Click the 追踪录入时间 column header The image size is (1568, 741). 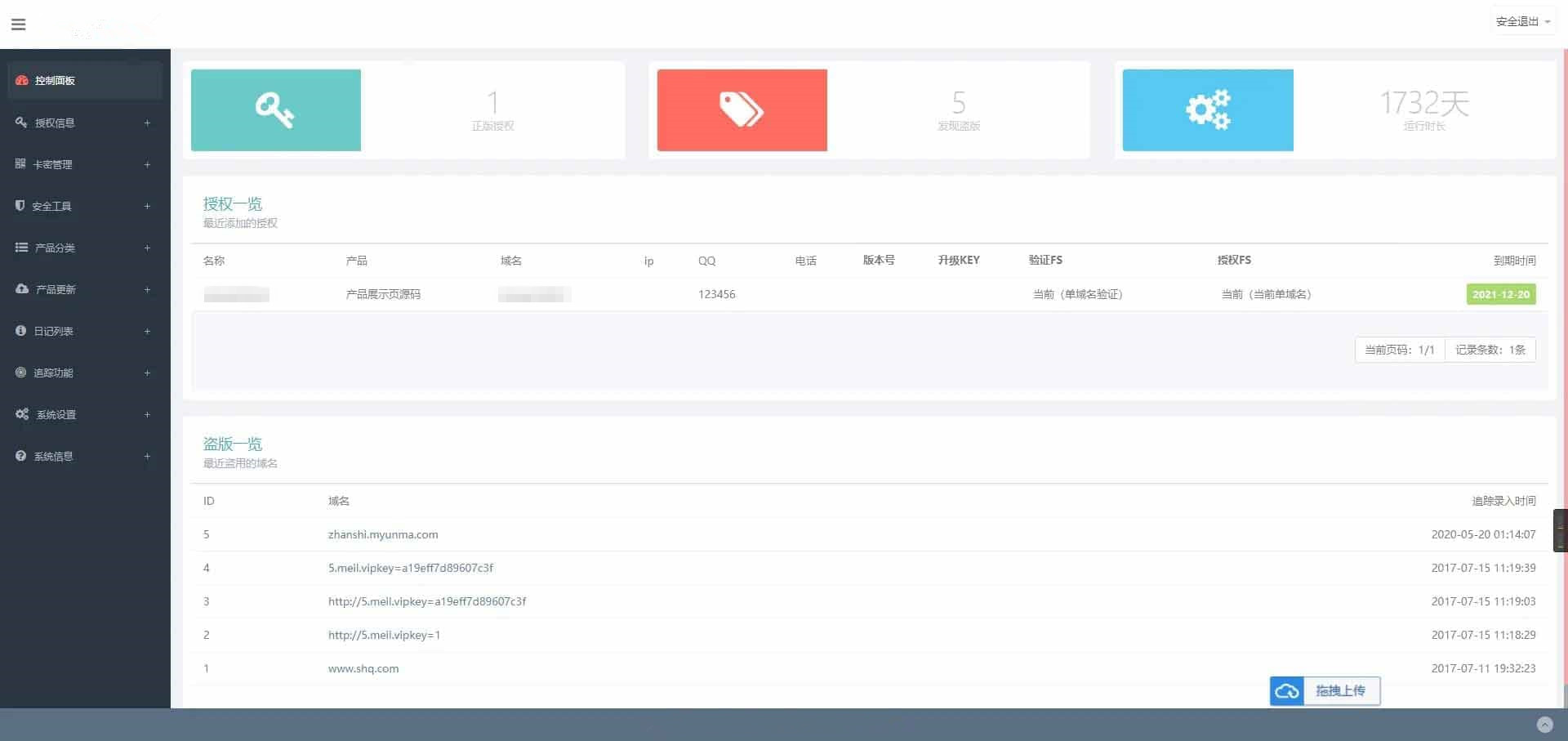1503,501
